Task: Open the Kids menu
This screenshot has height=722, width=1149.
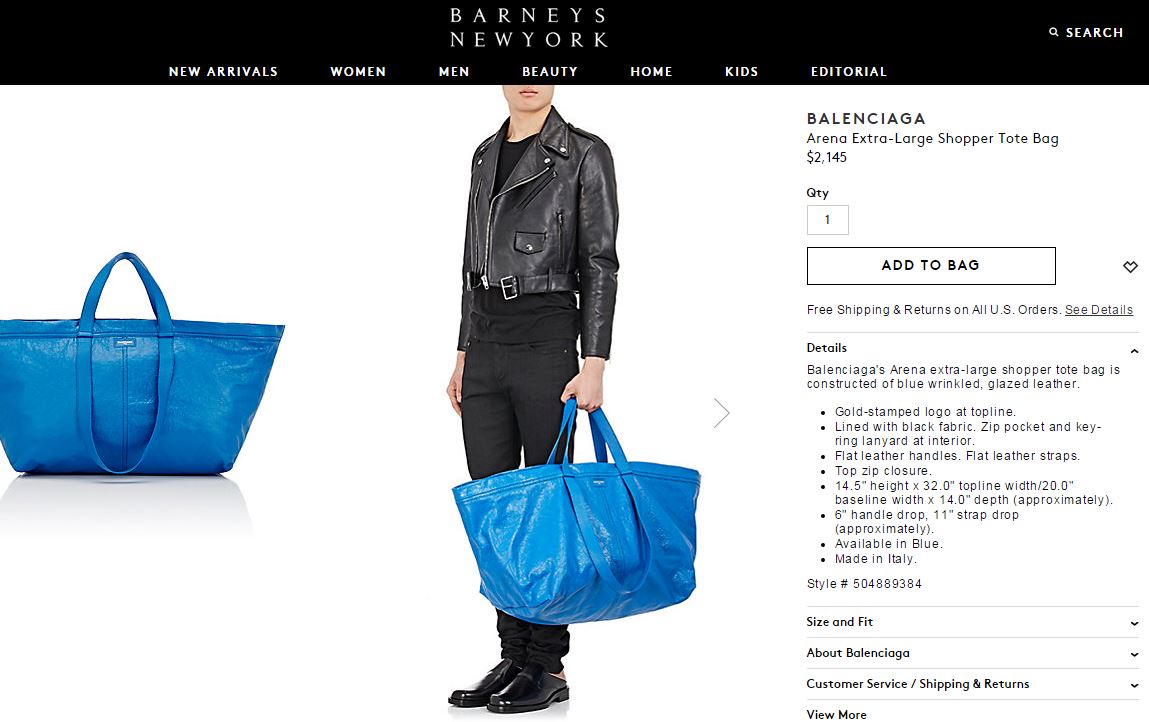Action: coord(742,72)
